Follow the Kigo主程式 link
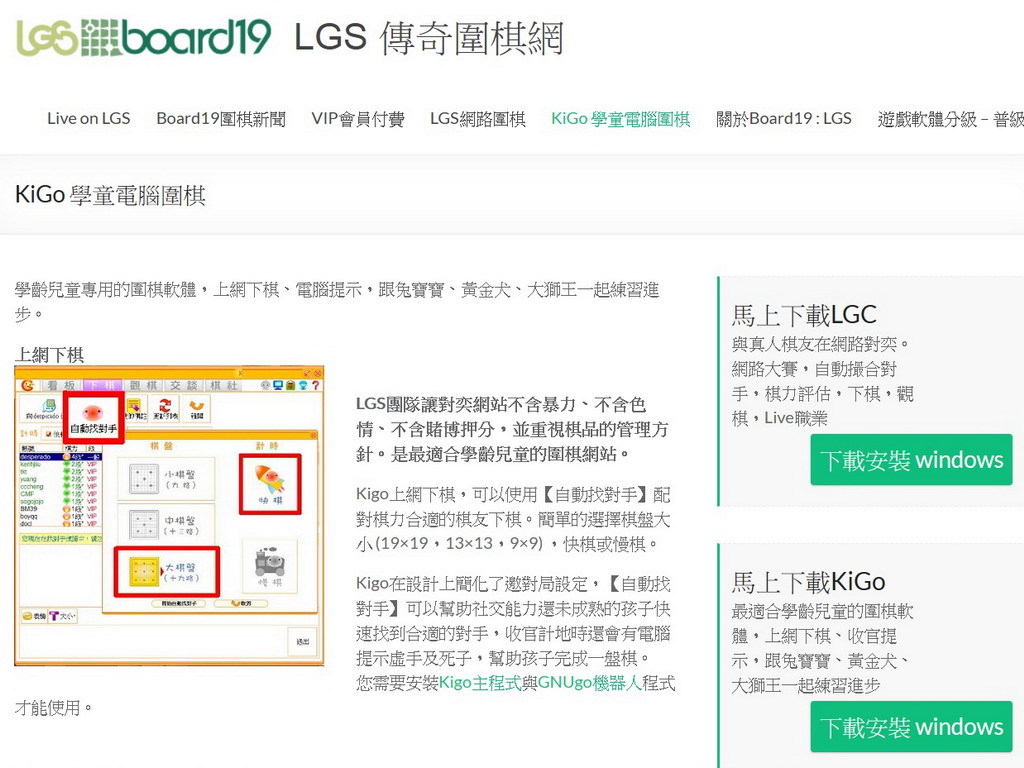 480,683
